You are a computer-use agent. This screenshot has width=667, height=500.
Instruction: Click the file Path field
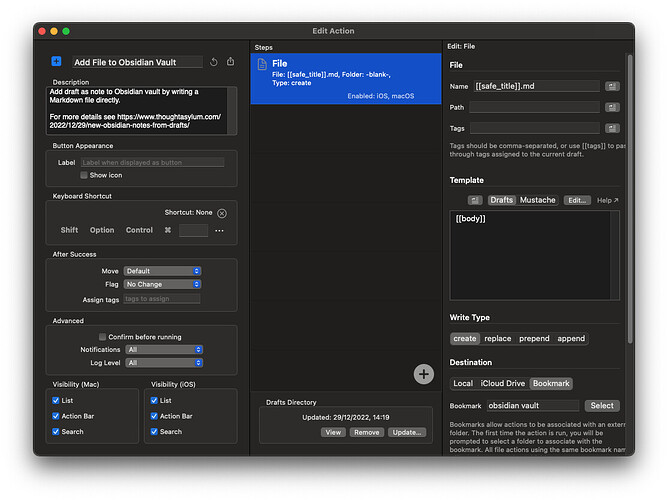[x=534, y=107]
